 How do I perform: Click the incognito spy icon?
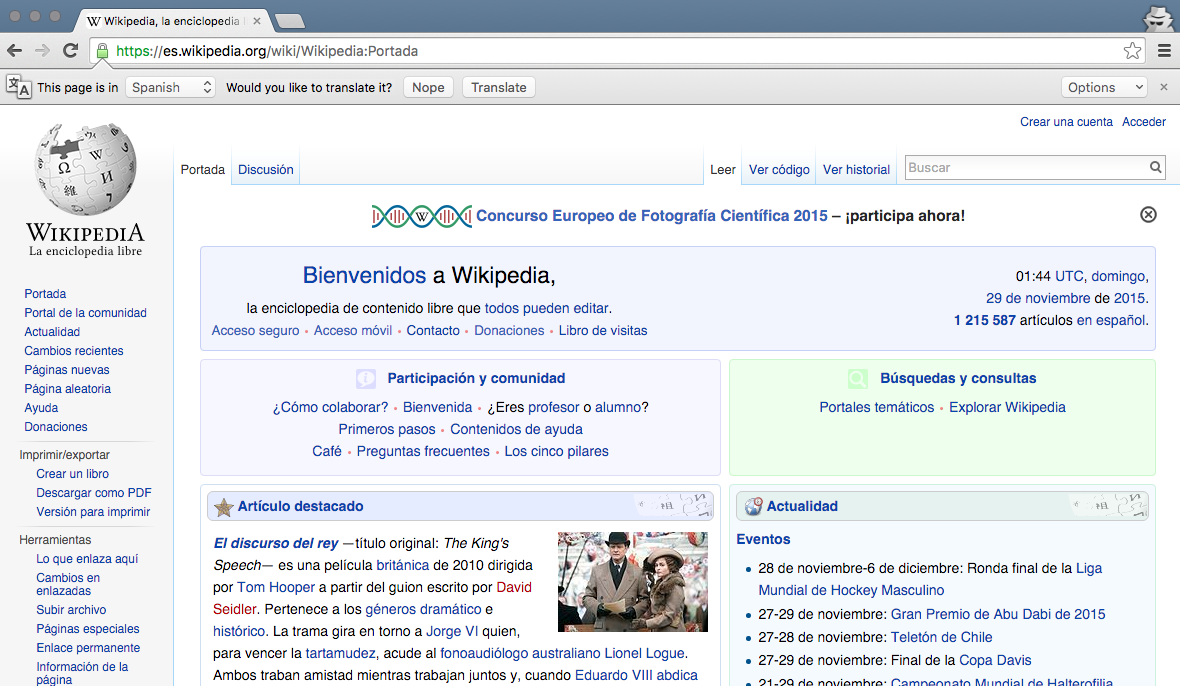1157,17
